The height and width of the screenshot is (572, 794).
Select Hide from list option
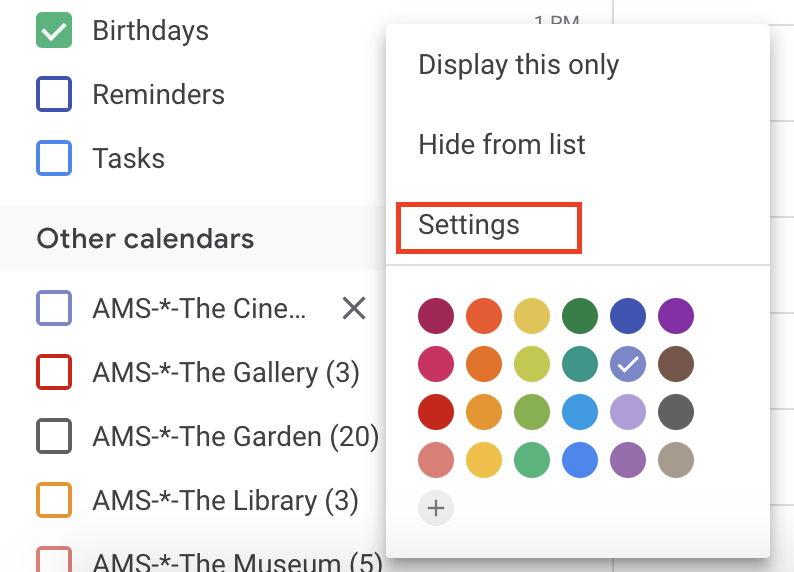coord(502,145)
